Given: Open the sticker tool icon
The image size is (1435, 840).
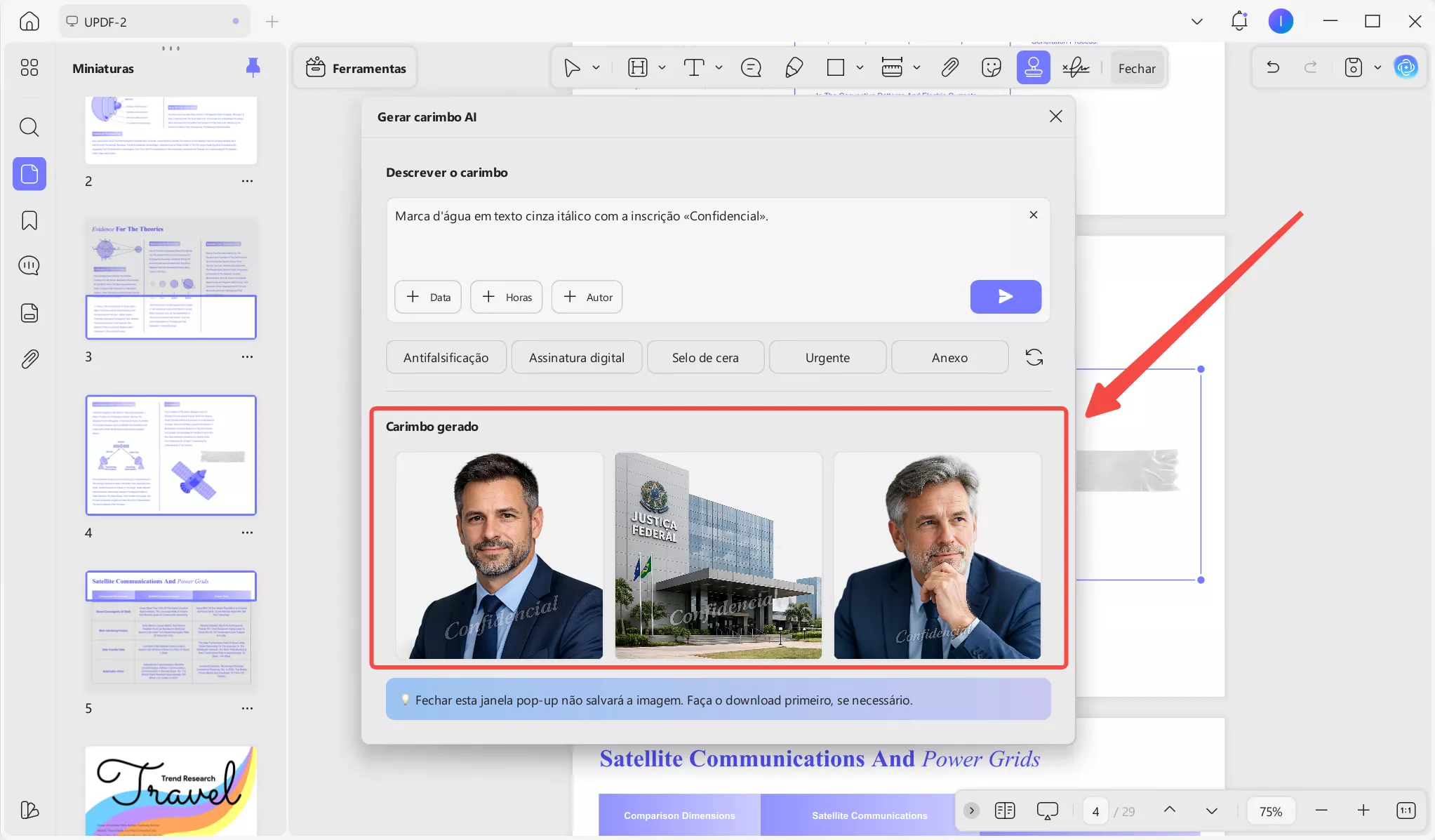Looking at the screenshot, I should tap(991, 68).
